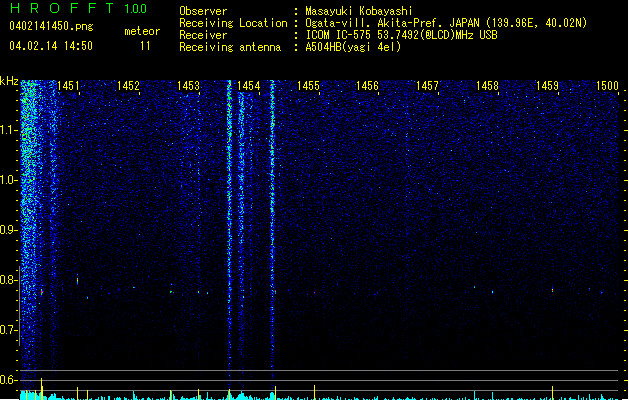The image size is (629, 400).
Task: Click the 'meteor' label
Action: pyautogui.click(x=142, y=31)
